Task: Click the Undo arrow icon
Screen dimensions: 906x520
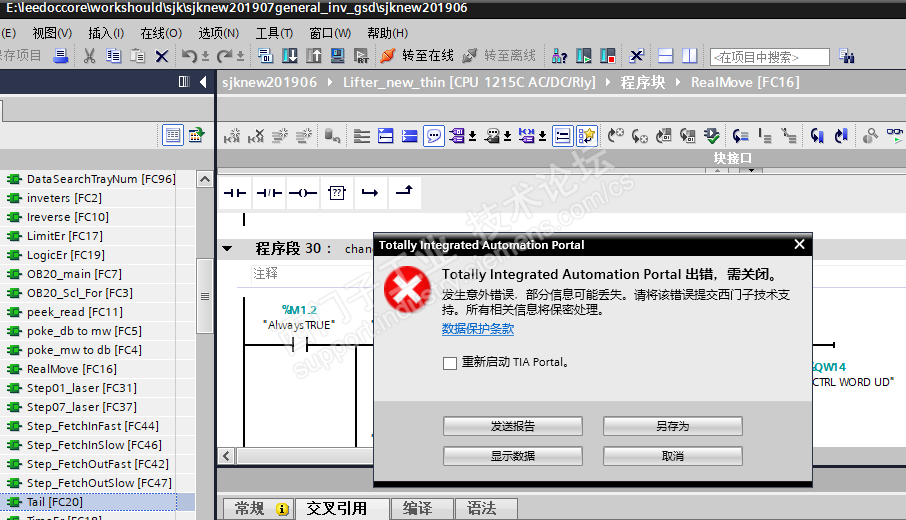Action: 189,56
